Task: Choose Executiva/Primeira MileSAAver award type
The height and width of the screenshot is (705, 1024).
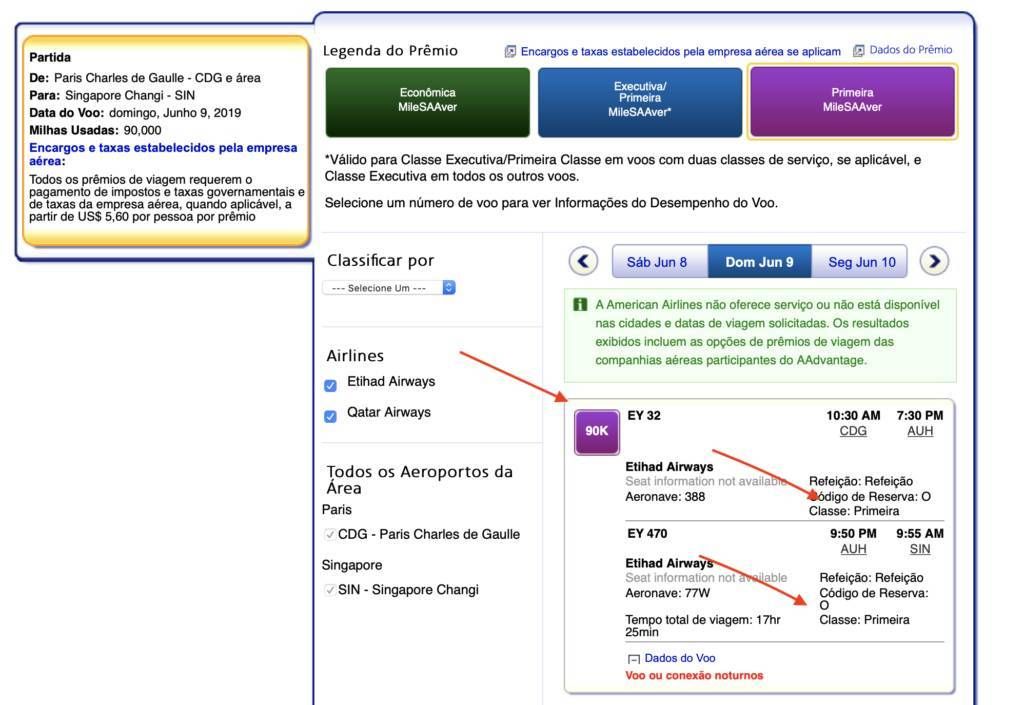Action: [640, 102]
